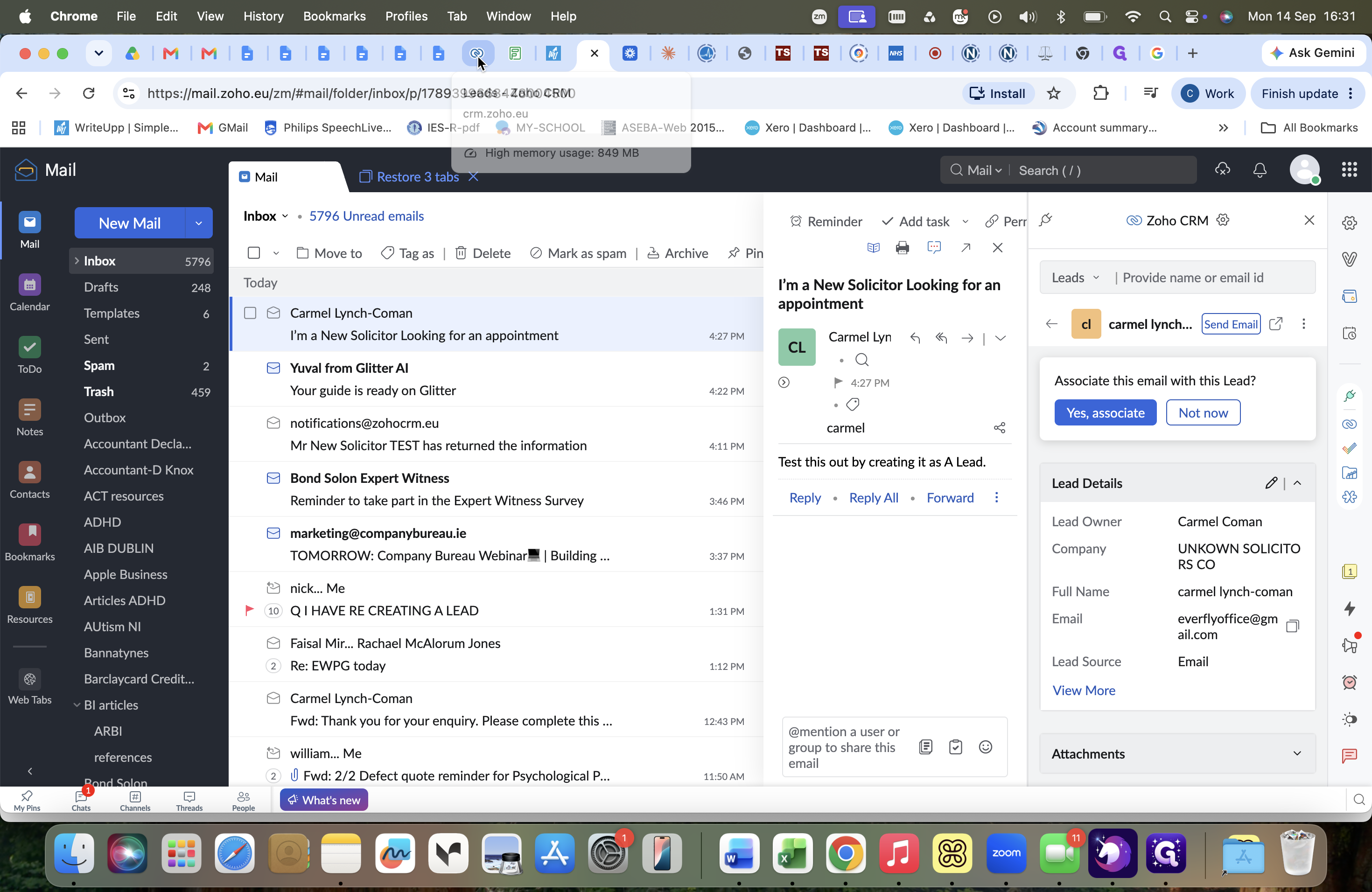Image resolution: width=1372 pixels, height=892 pixels.
Task: Expand the Inbox folder arrow
Action: point(76,260)
